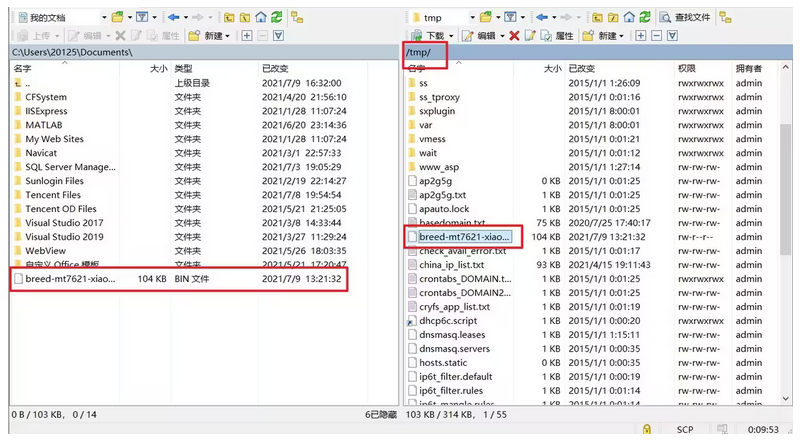The width and height of the screenshot is (804, 442).
Task: Go back in the remote panel history
Action: click(543, 17)
